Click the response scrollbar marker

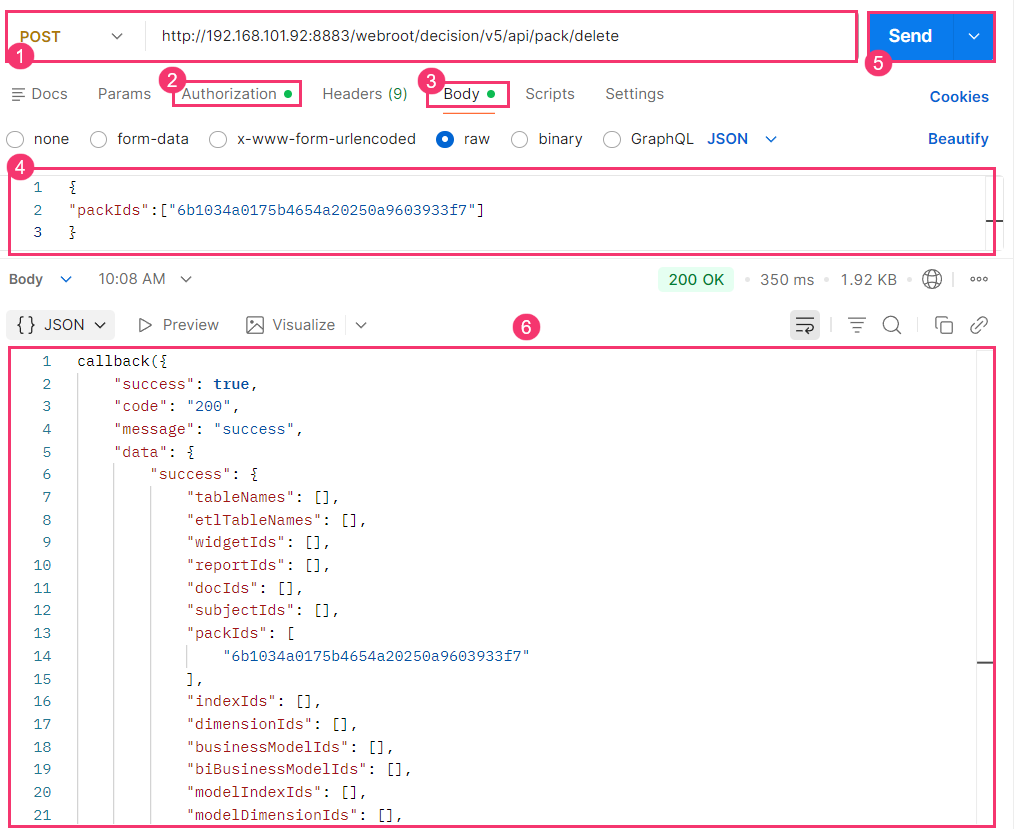[985, 662]
